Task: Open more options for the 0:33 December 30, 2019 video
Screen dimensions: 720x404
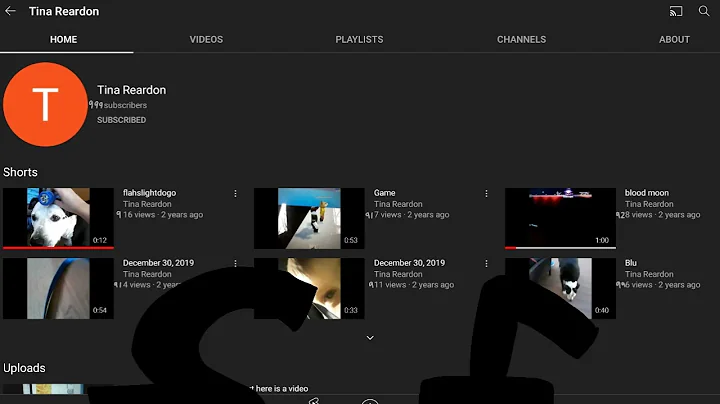Action: pyautogui.click(x=486, y=264)
